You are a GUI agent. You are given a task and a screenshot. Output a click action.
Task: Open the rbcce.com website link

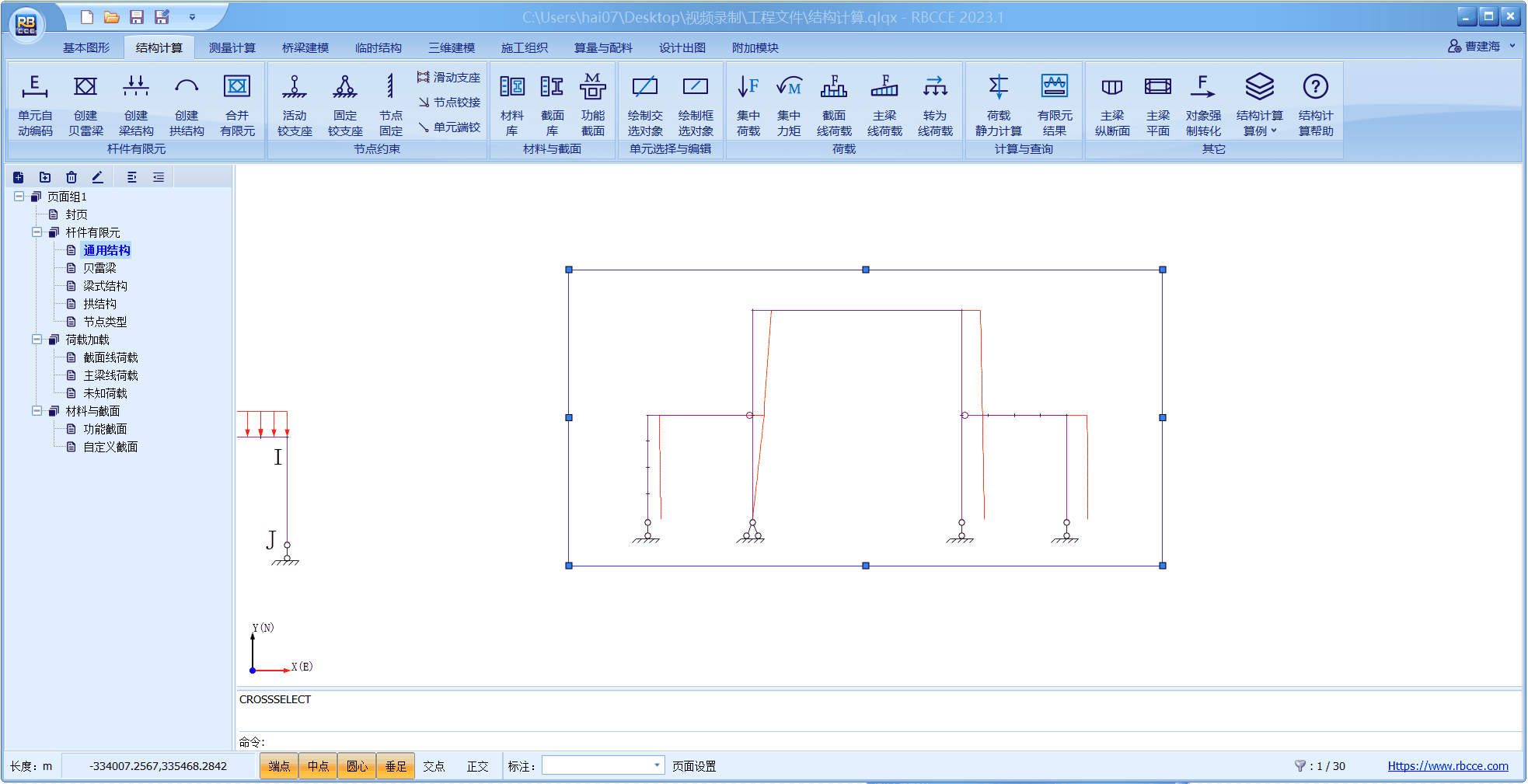click(1447, 766)
